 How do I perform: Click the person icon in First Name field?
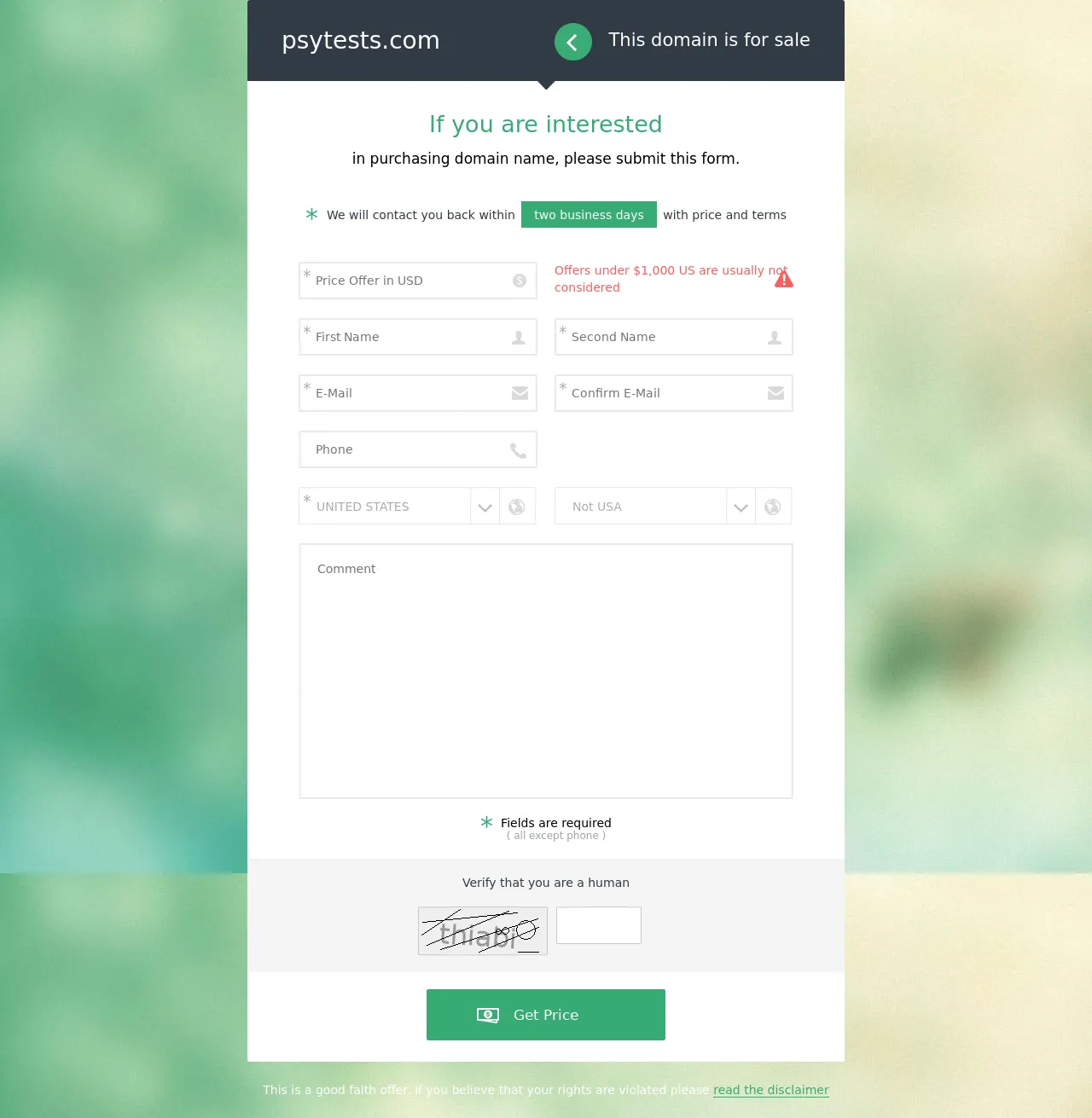point(519,338)
